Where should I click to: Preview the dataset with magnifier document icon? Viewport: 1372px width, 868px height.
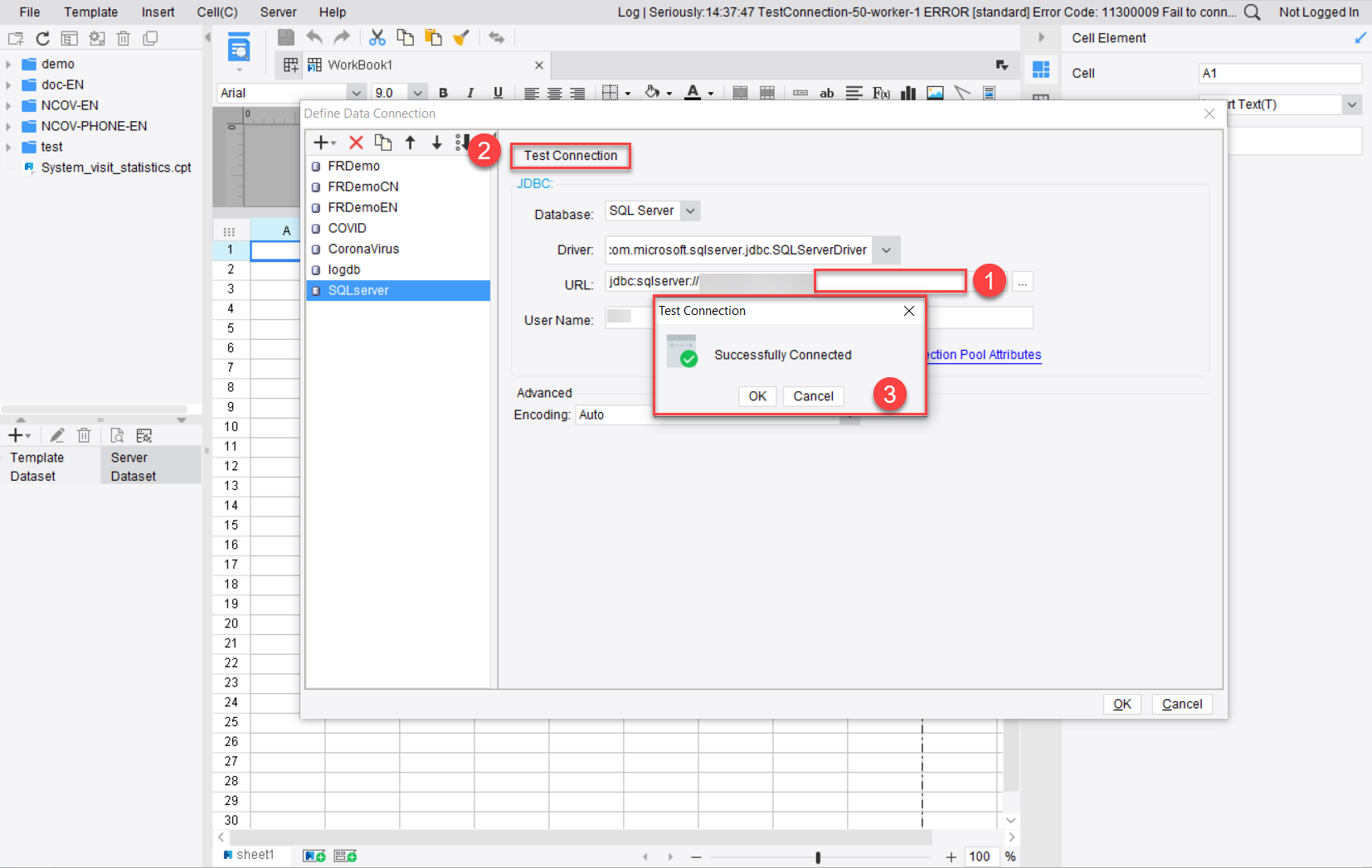[x=116, y=434]
